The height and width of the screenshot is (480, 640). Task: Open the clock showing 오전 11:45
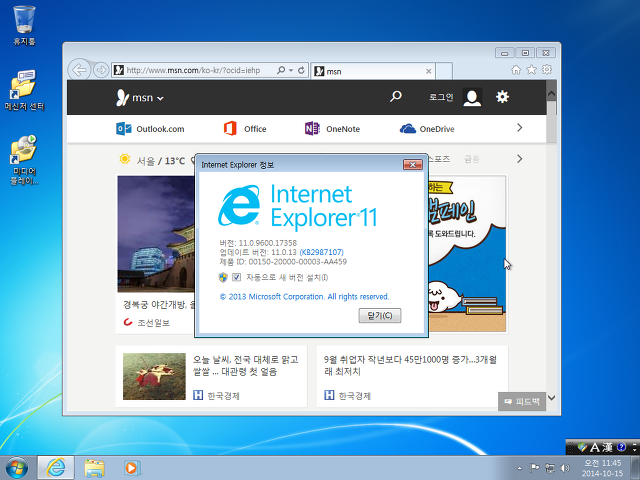602,468
